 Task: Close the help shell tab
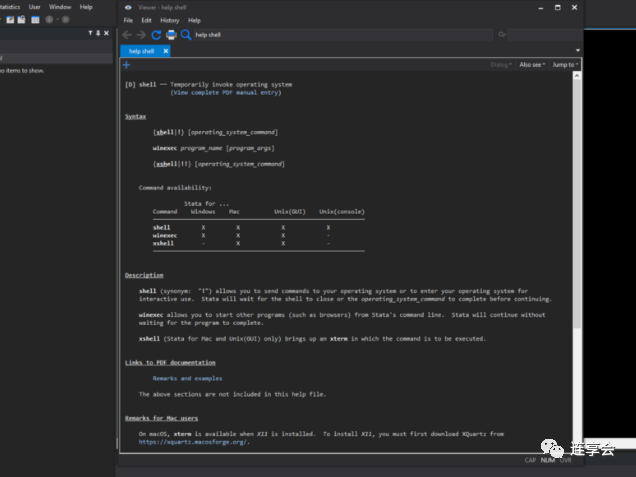pos(166,51)
